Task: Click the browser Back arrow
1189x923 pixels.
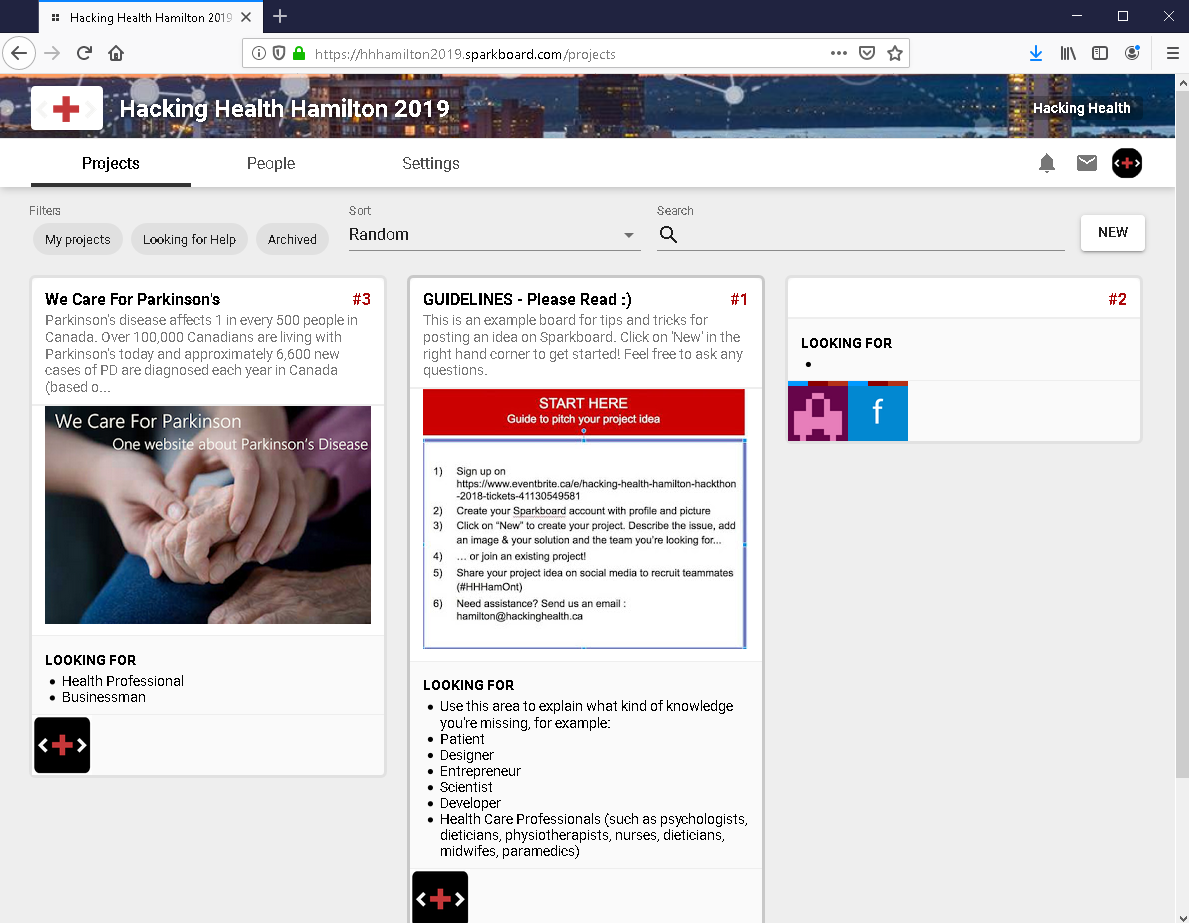Action: click(19, 53)
